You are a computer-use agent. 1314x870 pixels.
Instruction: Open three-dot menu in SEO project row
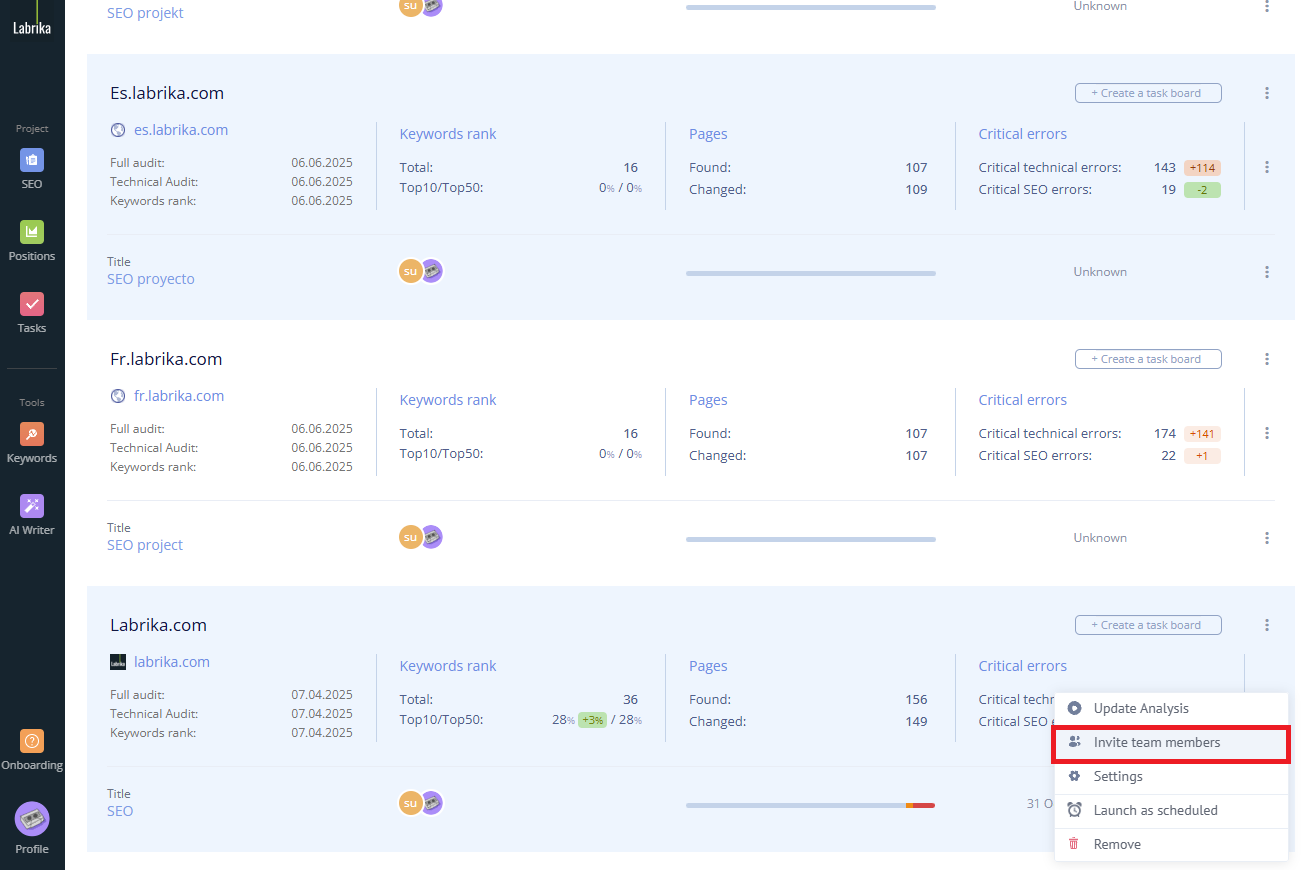pos(1267,538)
